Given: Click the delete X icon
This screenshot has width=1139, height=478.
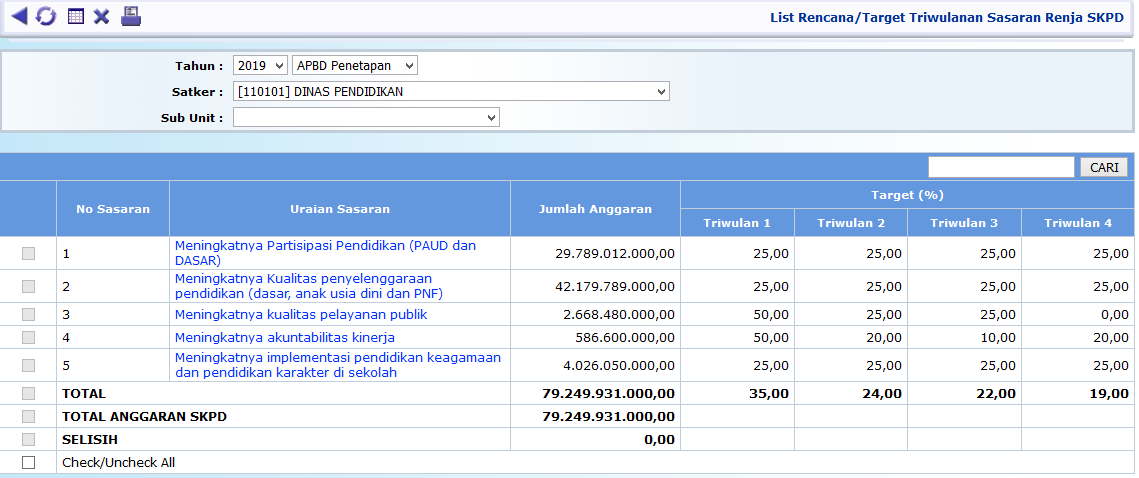Looking at the screenshot, I should (x=101, y=16).
